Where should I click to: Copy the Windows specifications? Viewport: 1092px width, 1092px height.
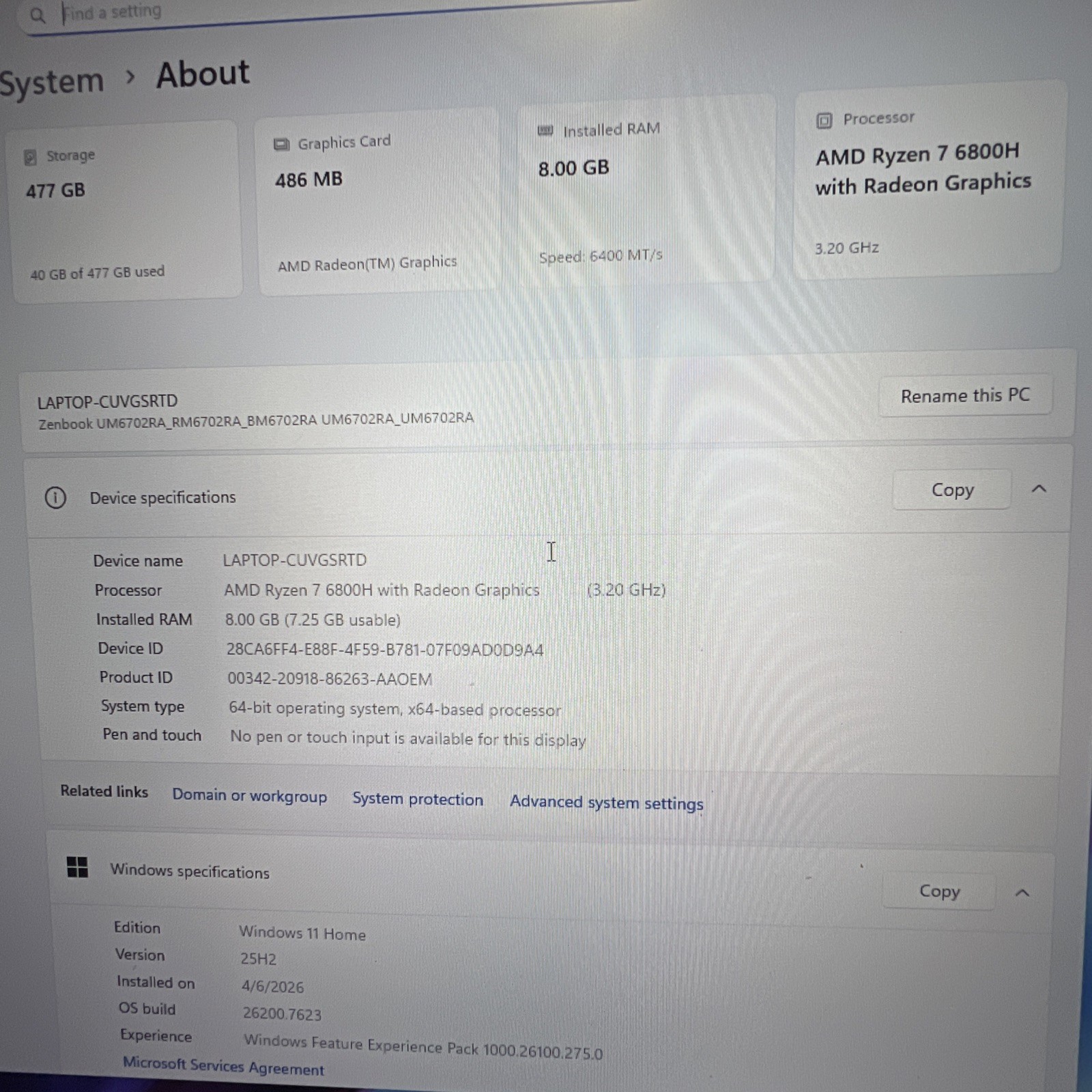[x=939, y=891]
